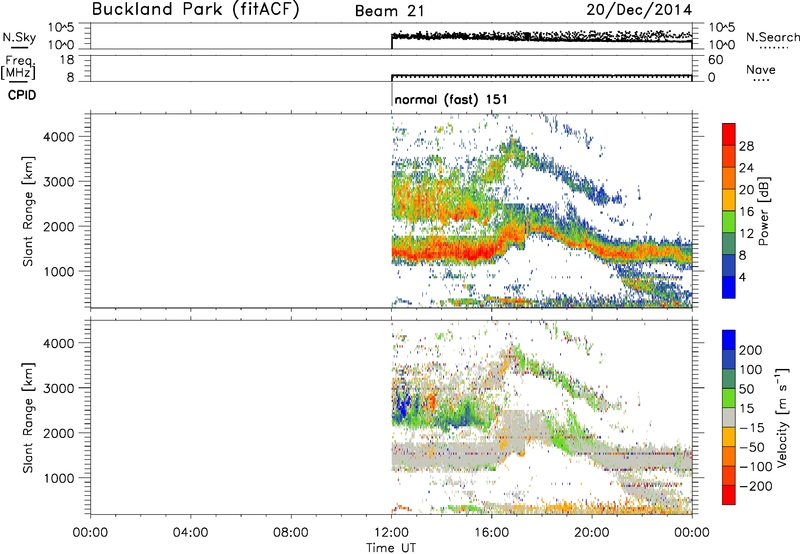
Task: Click the '08:00' time axis label
Action: pos(291,533)
